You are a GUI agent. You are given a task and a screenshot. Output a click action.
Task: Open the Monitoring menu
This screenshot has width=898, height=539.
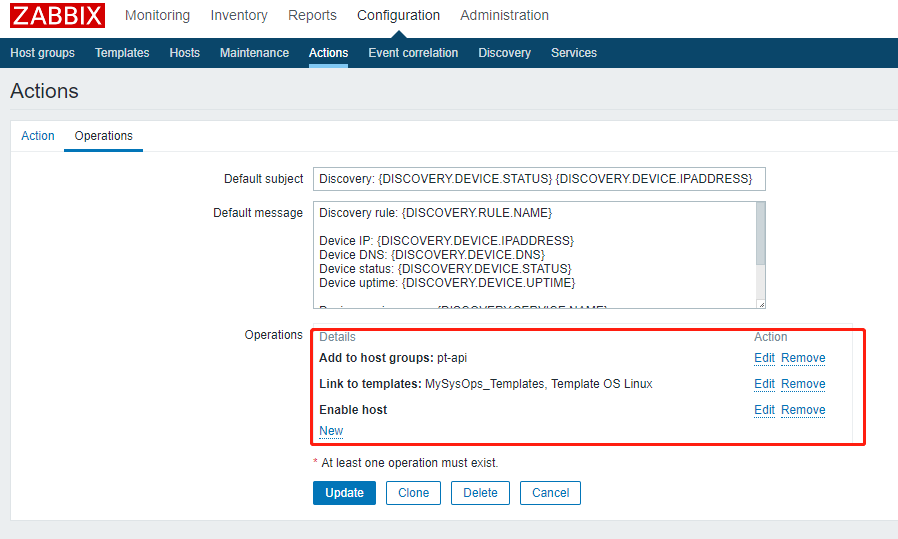point(157,15)
